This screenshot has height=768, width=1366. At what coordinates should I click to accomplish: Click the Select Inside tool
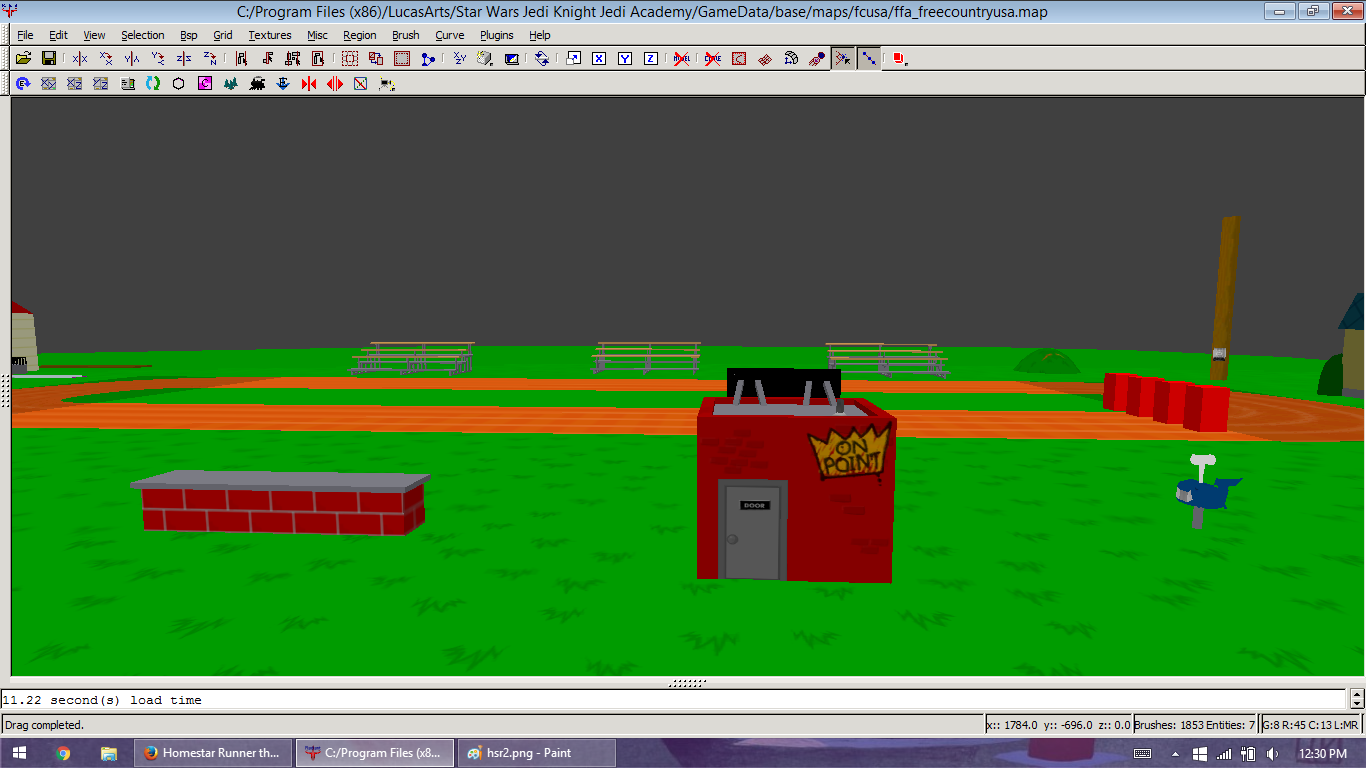(x=318, y=59)
